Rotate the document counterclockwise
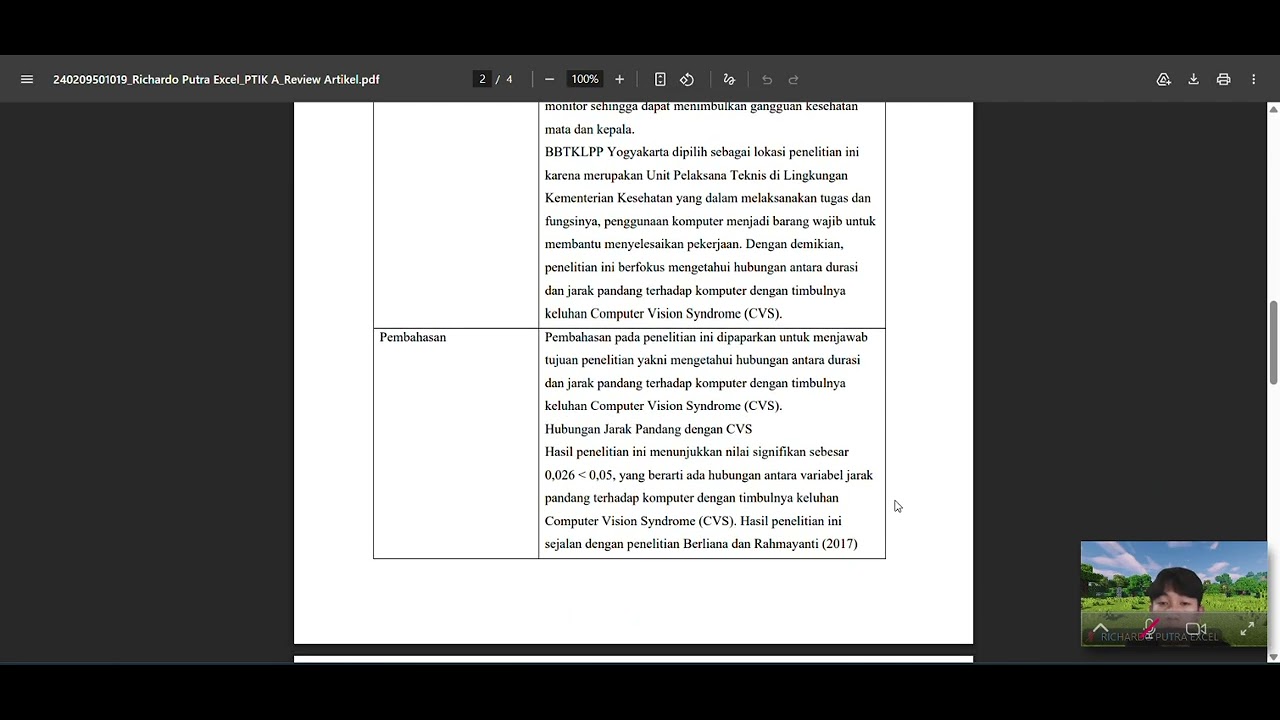The height and width of the screenshot is (720, 1280). pos(687,79)
